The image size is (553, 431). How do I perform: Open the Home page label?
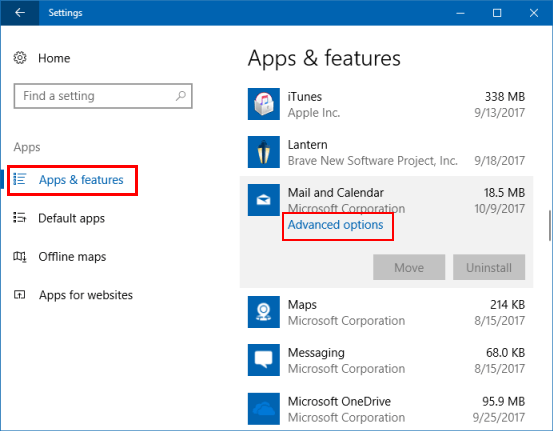(x=54, y=58)
